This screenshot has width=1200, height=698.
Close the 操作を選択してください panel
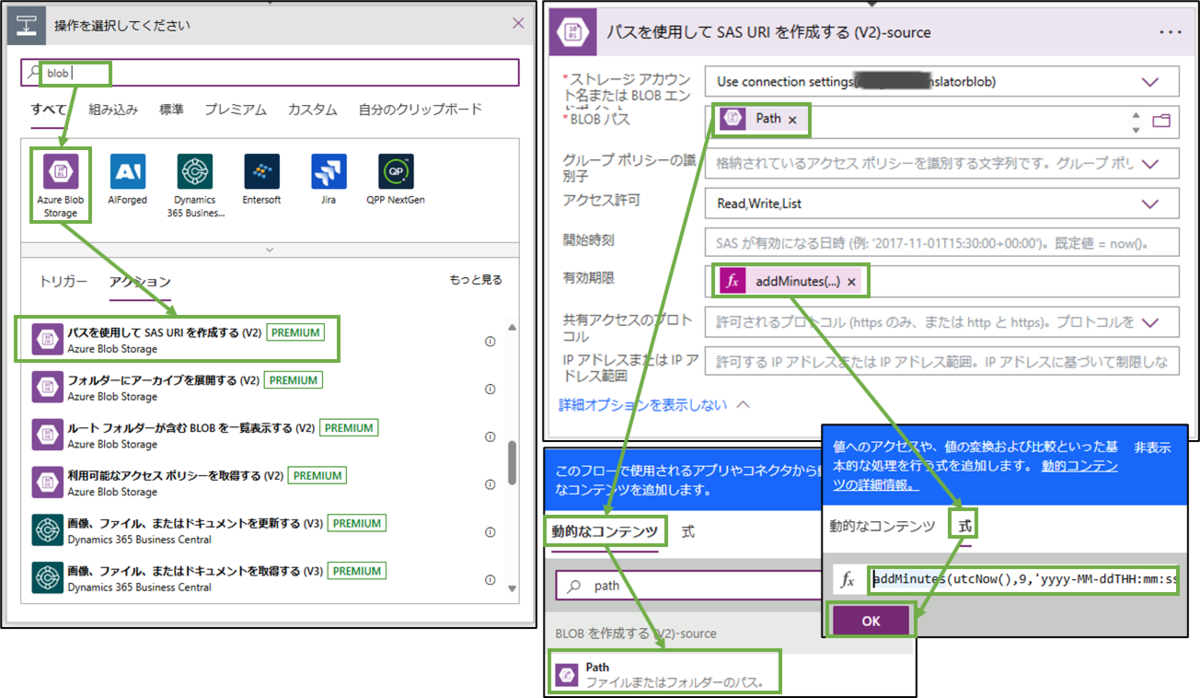tap(518, 24)
